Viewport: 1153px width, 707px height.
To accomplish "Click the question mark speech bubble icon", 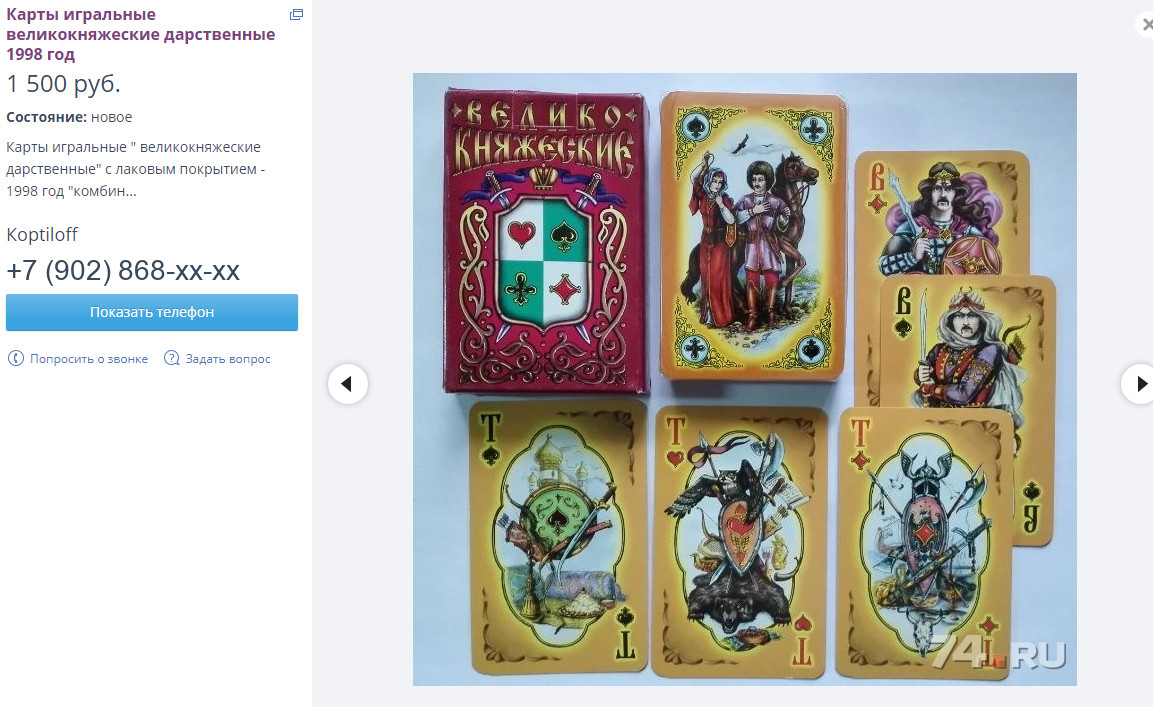I will point(171,358).
